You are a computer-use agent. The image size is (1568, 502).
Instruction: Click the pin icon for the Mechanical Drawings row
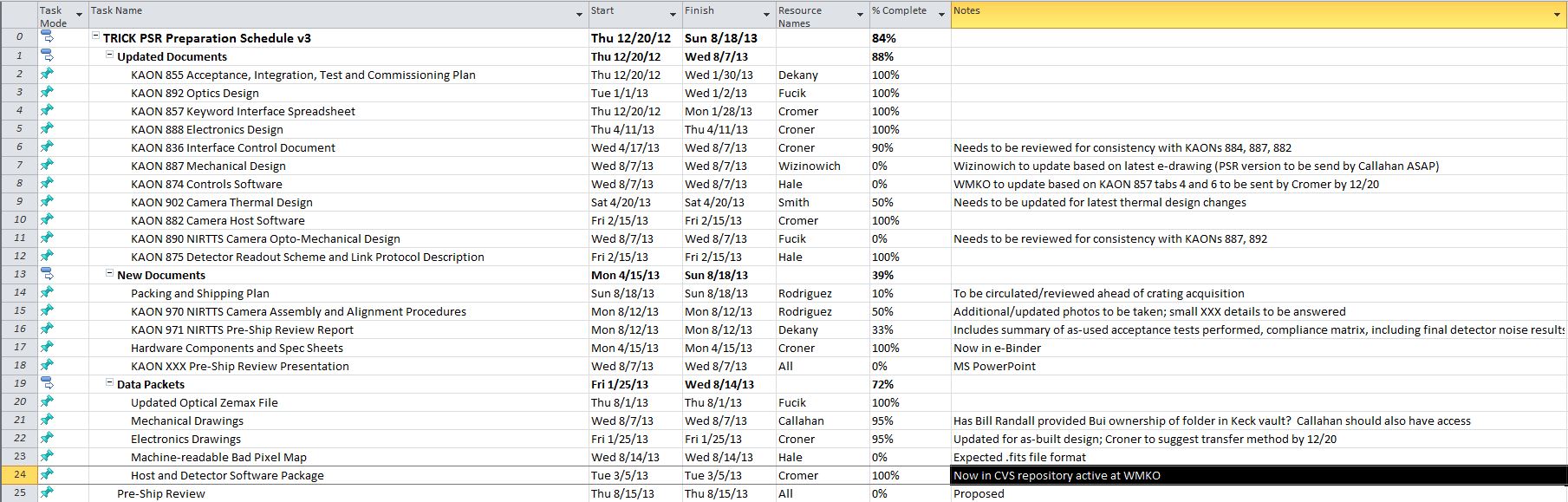(47, 420)
